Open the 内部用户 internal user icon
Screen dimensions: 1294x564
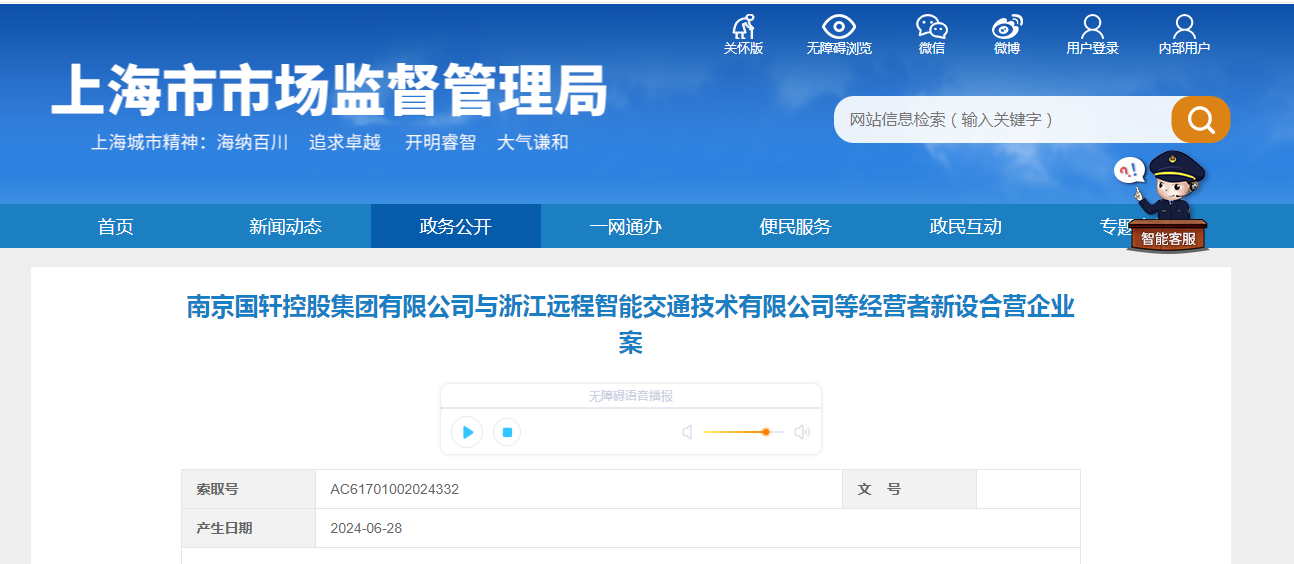1184,27
